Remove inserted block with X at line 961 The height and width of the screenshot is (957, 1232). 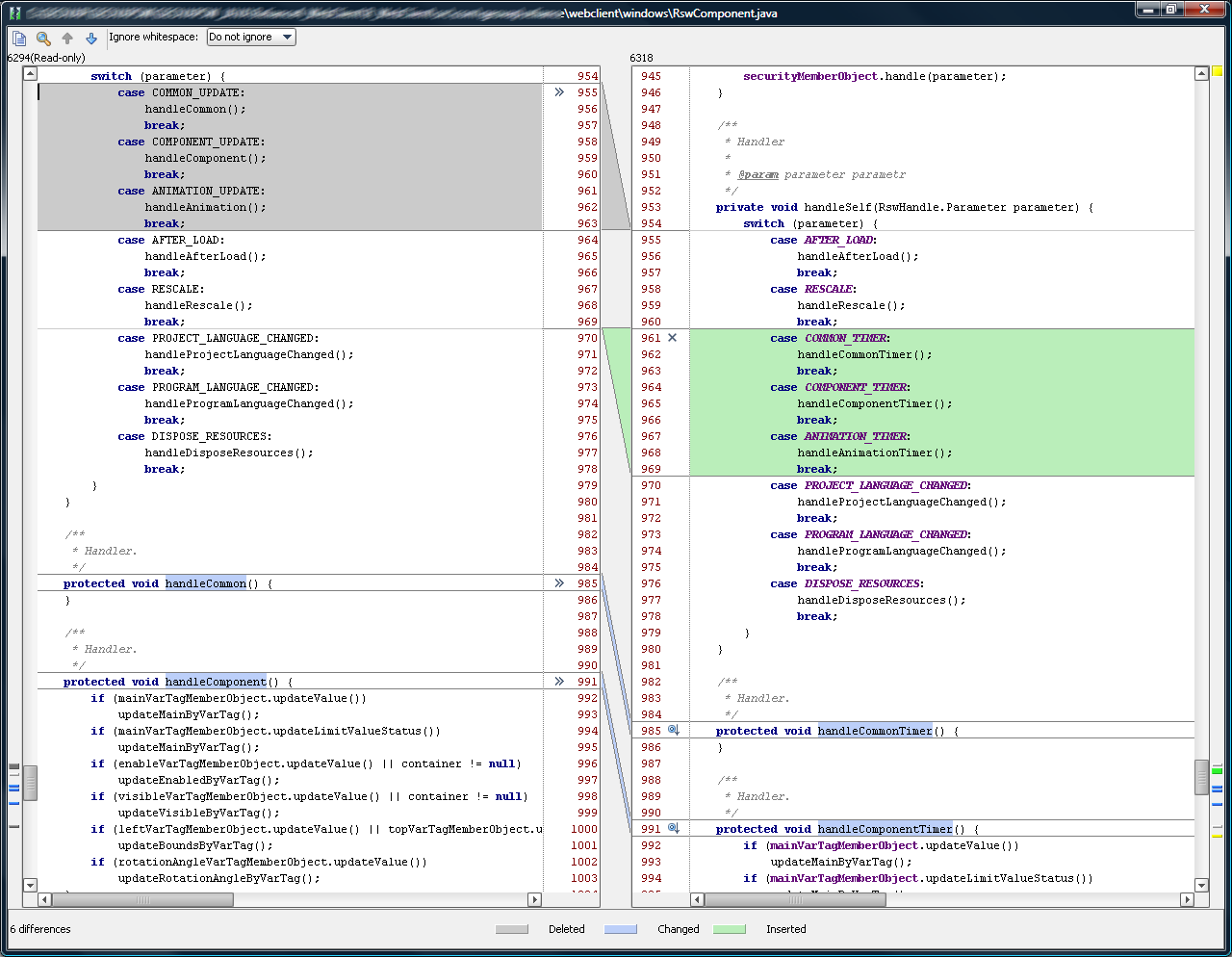(672, 338)
